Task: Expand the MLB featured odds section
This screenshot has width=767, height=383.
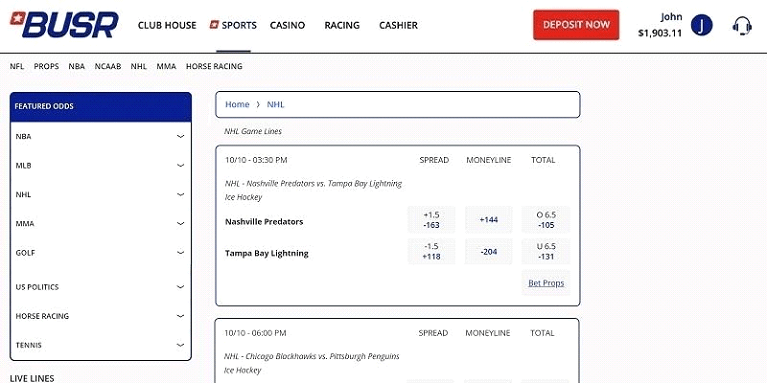Action: coord(180,165)
